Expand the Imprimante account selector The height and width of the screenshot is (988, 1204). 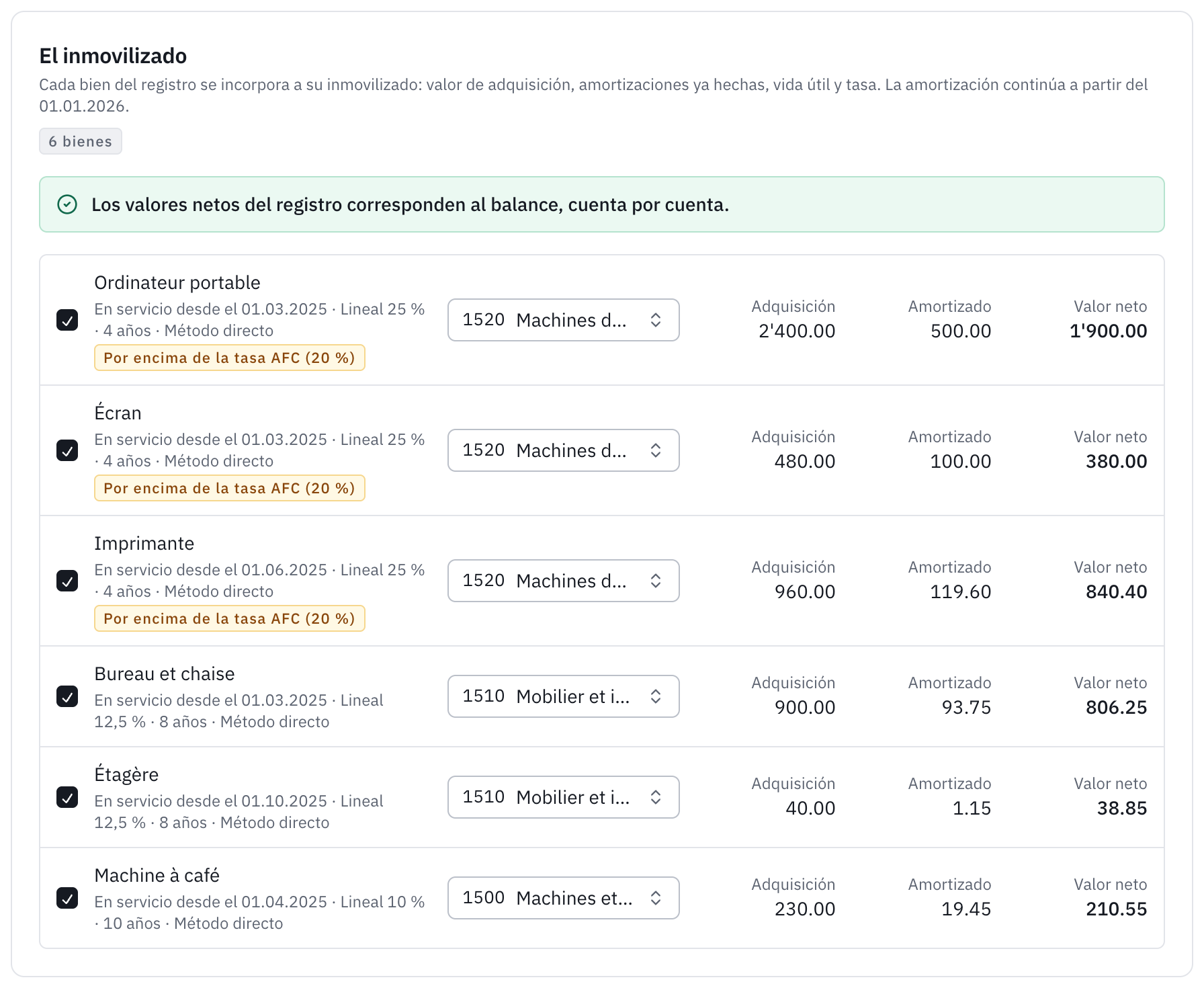563,581
